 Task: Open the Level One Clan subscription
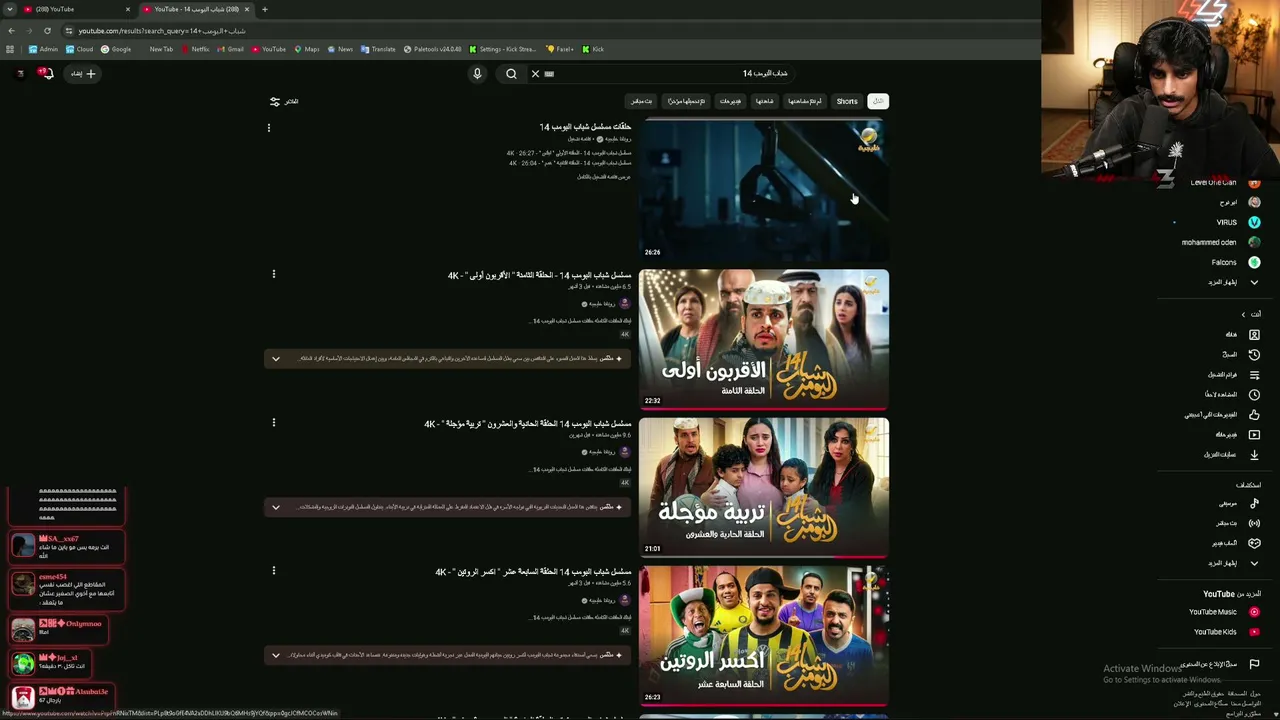[1225, 183]
